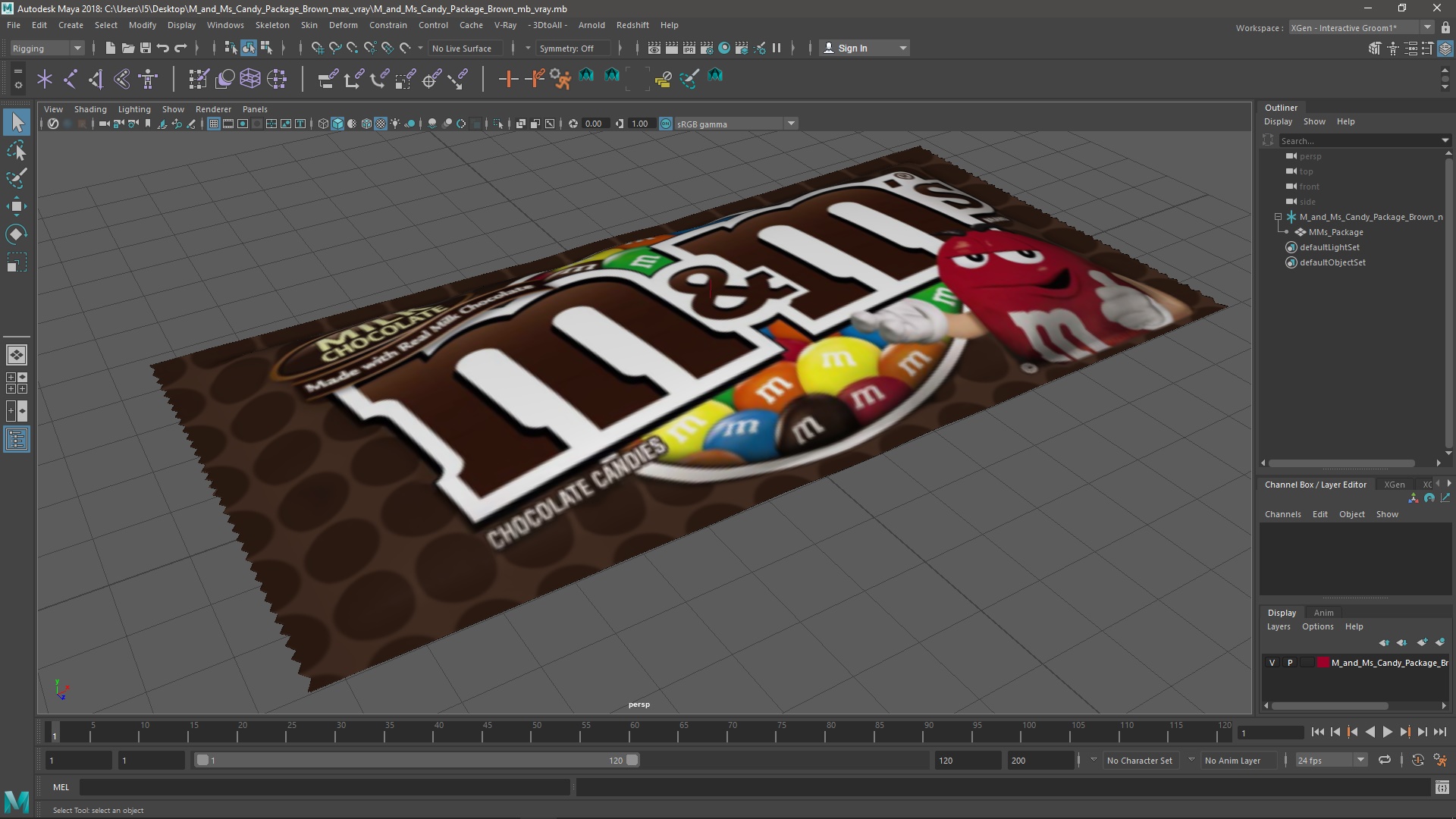Click the Redo arrow icon
The height and width of the screenshot is (819, 1456).
pos(180,48)
